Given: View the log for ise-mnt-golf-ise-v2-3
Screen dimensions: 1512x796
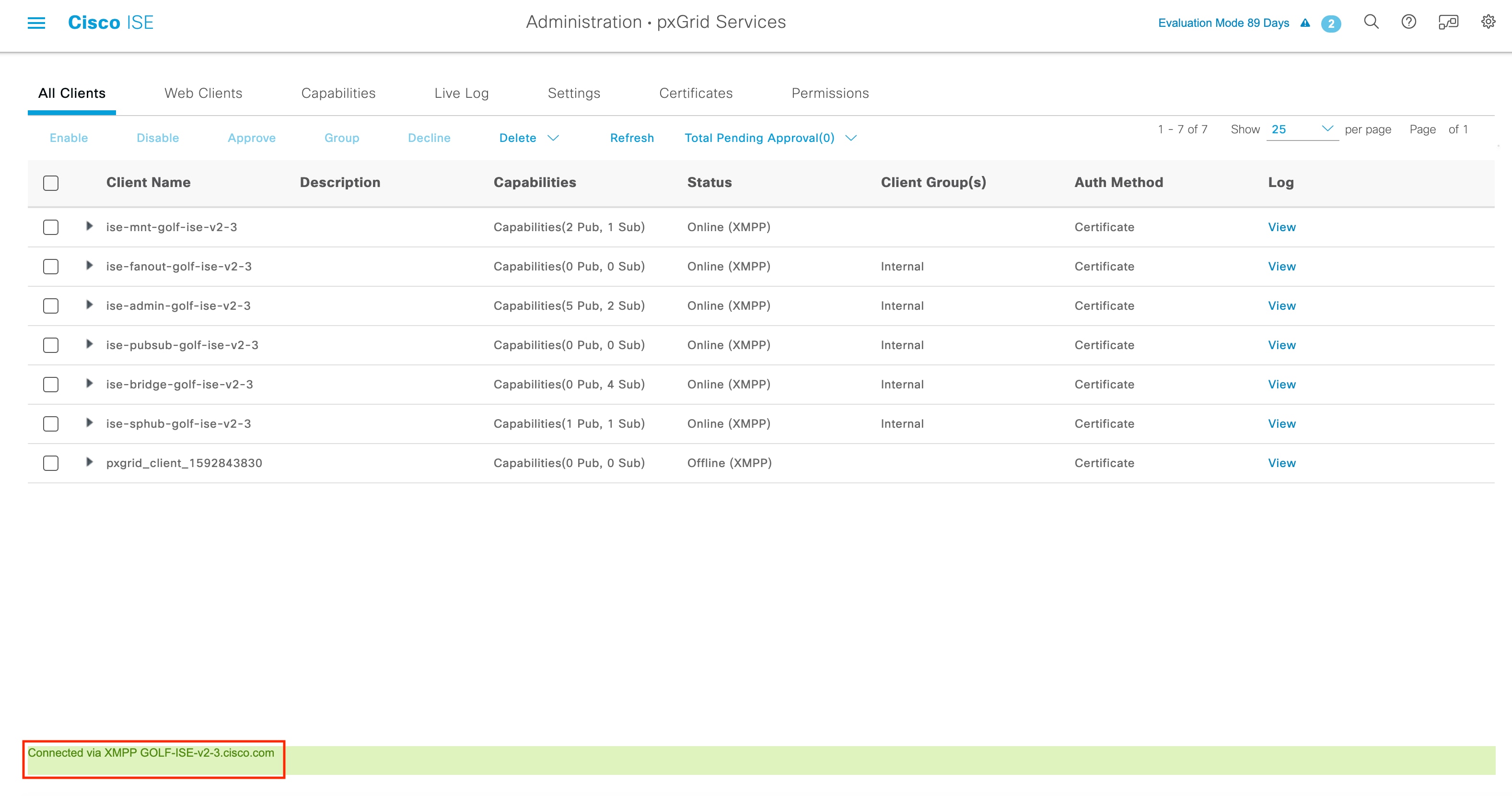Looking at the screenshot, I should click(x=1281, y=227).
